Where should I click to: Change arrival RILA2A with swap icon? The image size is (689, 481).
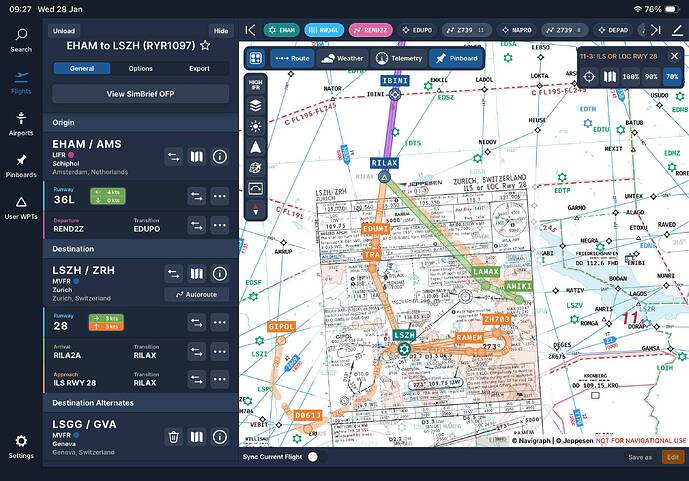click(196, 351)
